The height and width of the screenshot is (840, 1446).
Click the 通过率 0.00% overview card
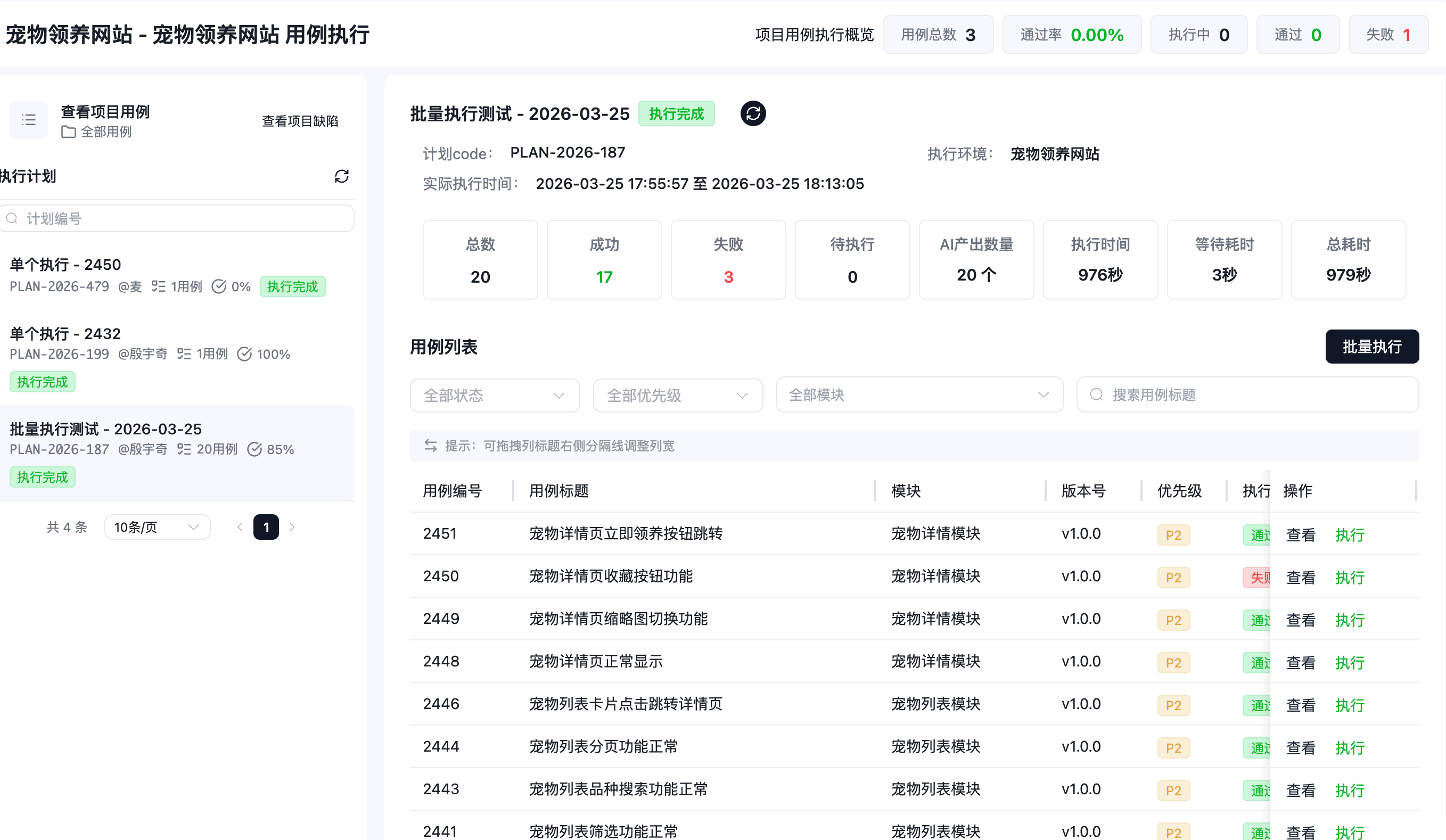click(x=1072, y=35)
